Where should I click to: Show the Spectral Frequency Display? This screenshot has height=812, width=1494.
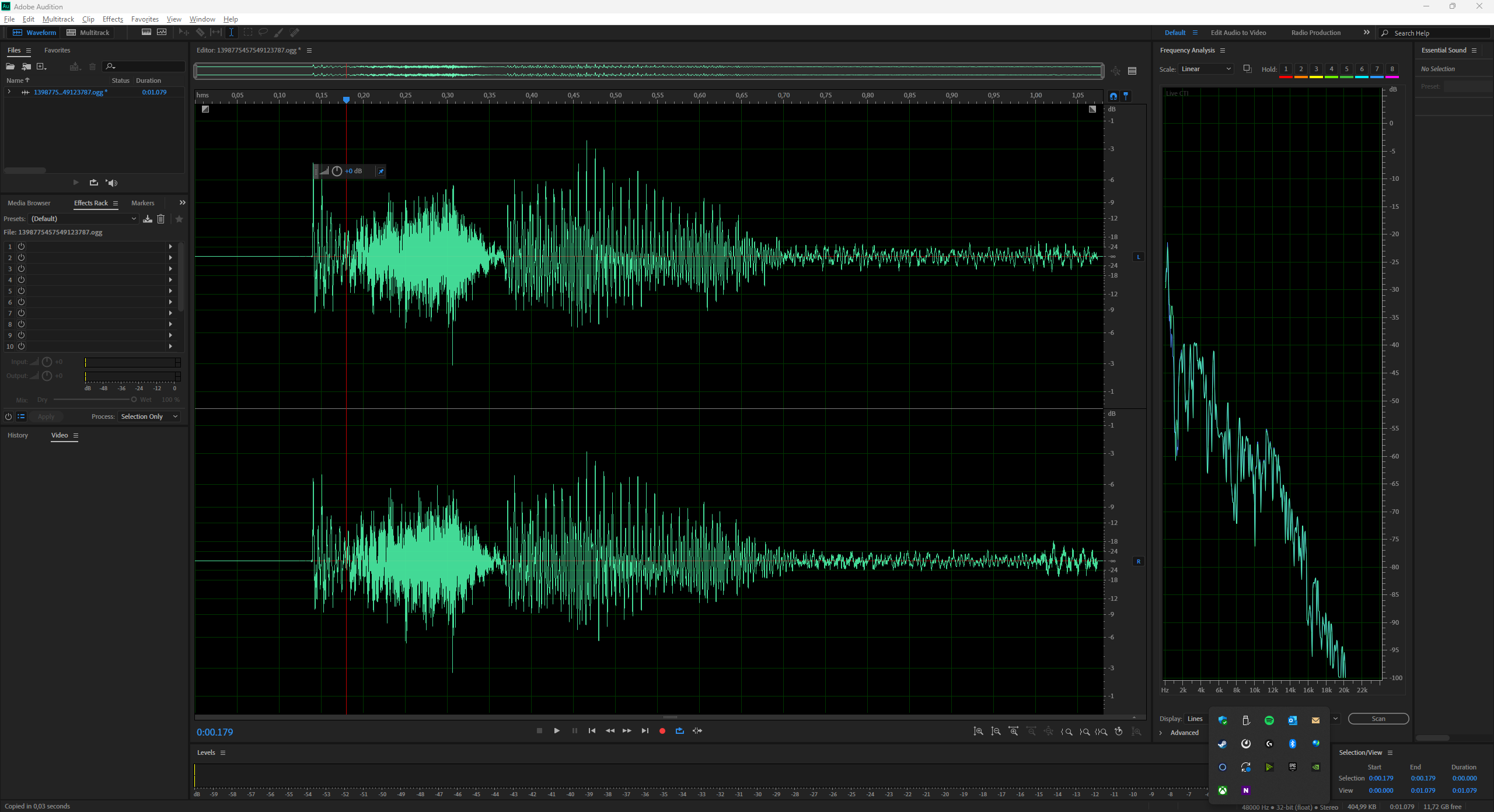click(146, 33)
